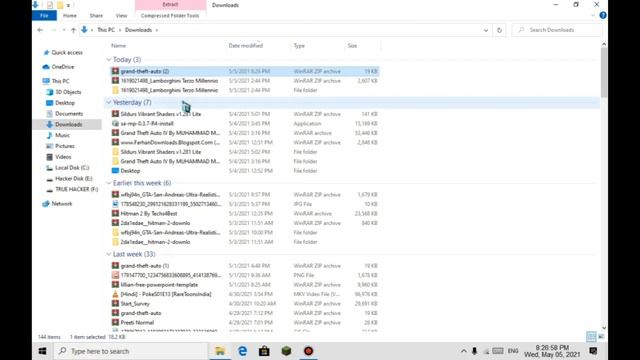Select Preeti Normal archive file
Image resolution: width=640 pixels, height=360 pixels.
pos(137,322)
